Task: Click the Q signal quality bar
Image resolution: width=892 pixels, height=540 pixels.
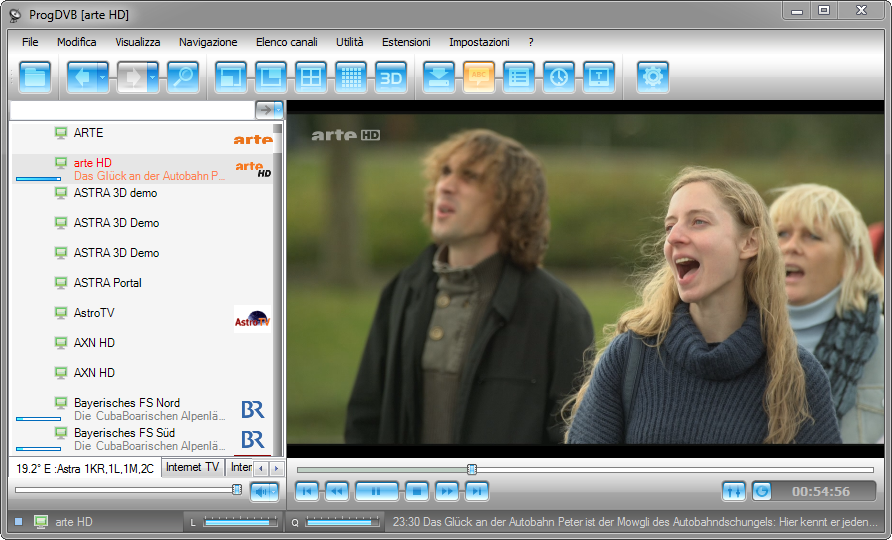Action: 342,522
